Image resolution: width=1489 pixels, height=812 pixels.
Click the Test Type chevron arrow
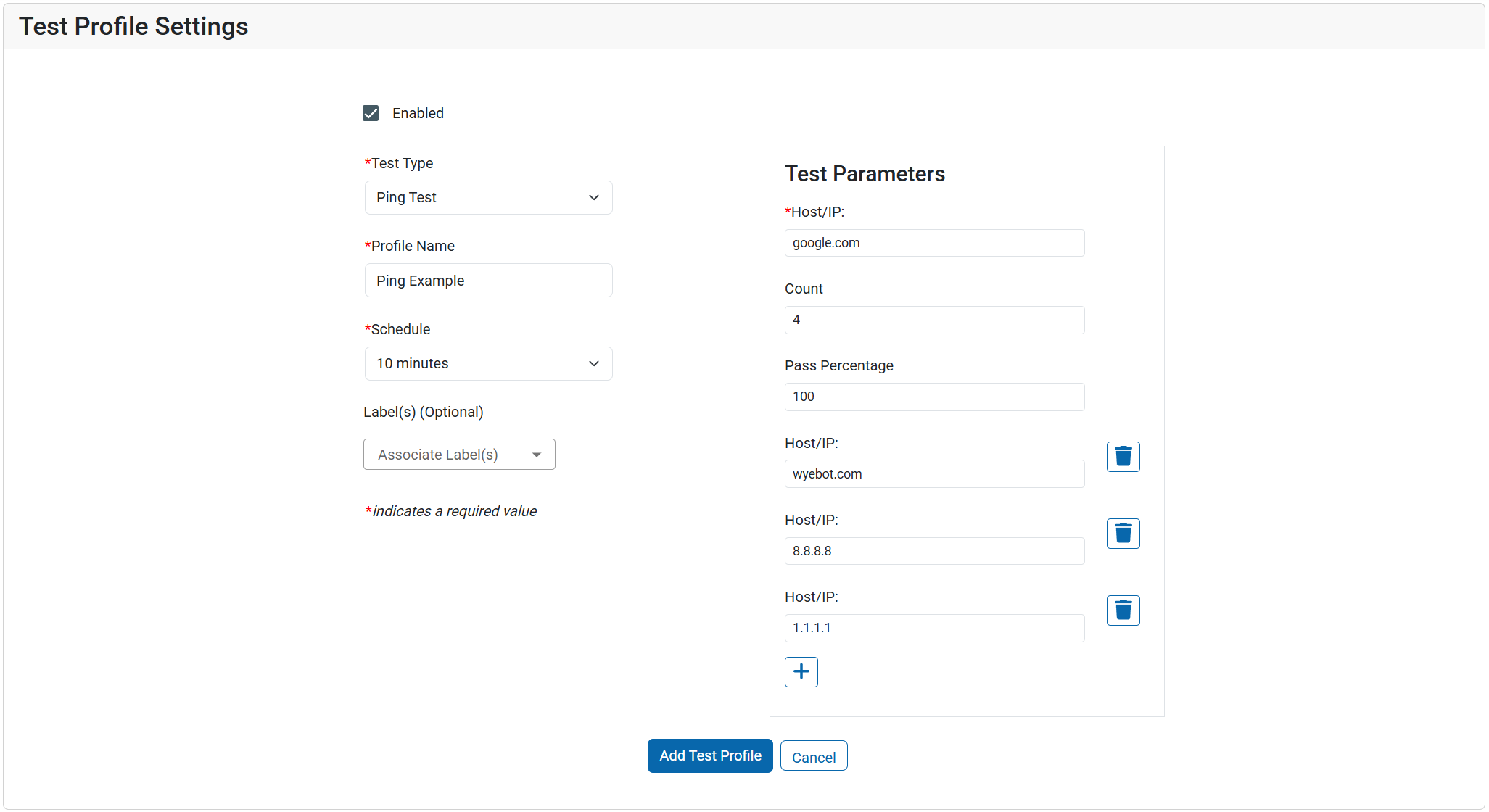[x=594, y=198]
